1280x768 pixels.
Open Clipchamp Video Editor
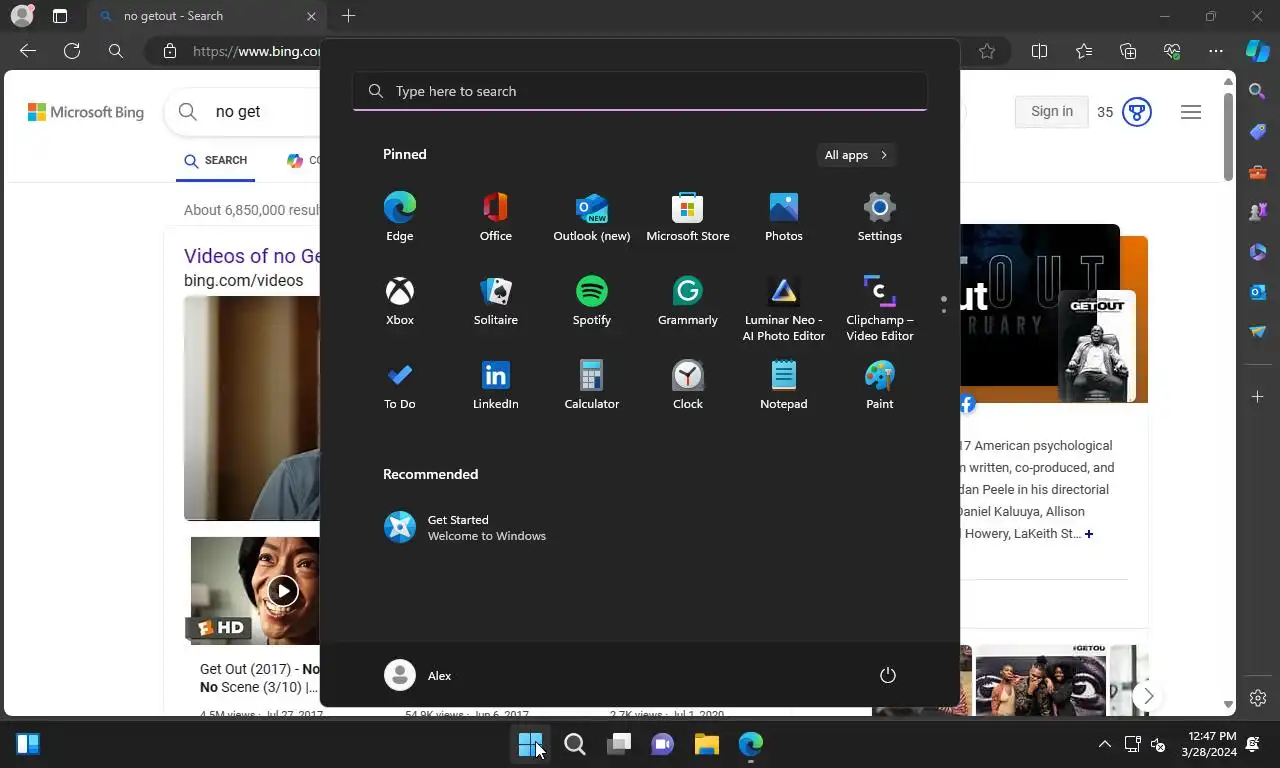click(x=879, y=309)
